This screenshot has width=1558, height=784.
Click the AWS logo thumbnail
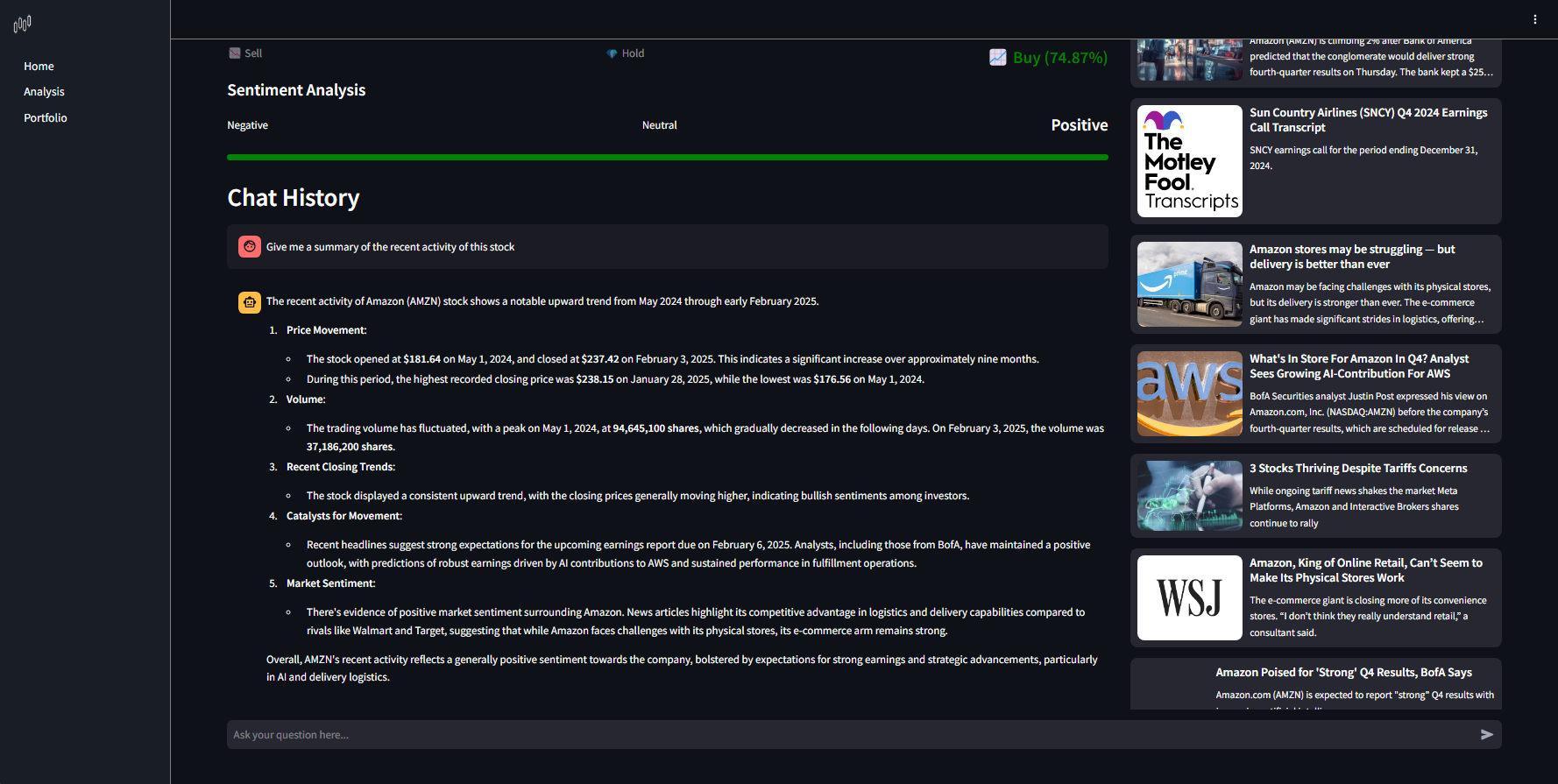(1190, 394)
